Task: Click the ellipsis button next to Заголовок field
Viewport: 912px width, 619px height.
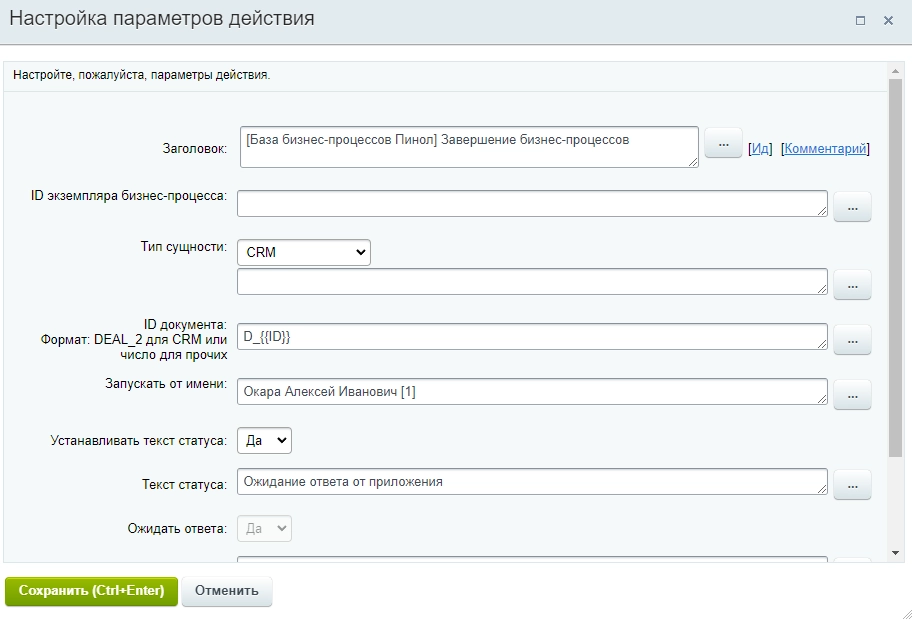Action: [x=723, y=143]
